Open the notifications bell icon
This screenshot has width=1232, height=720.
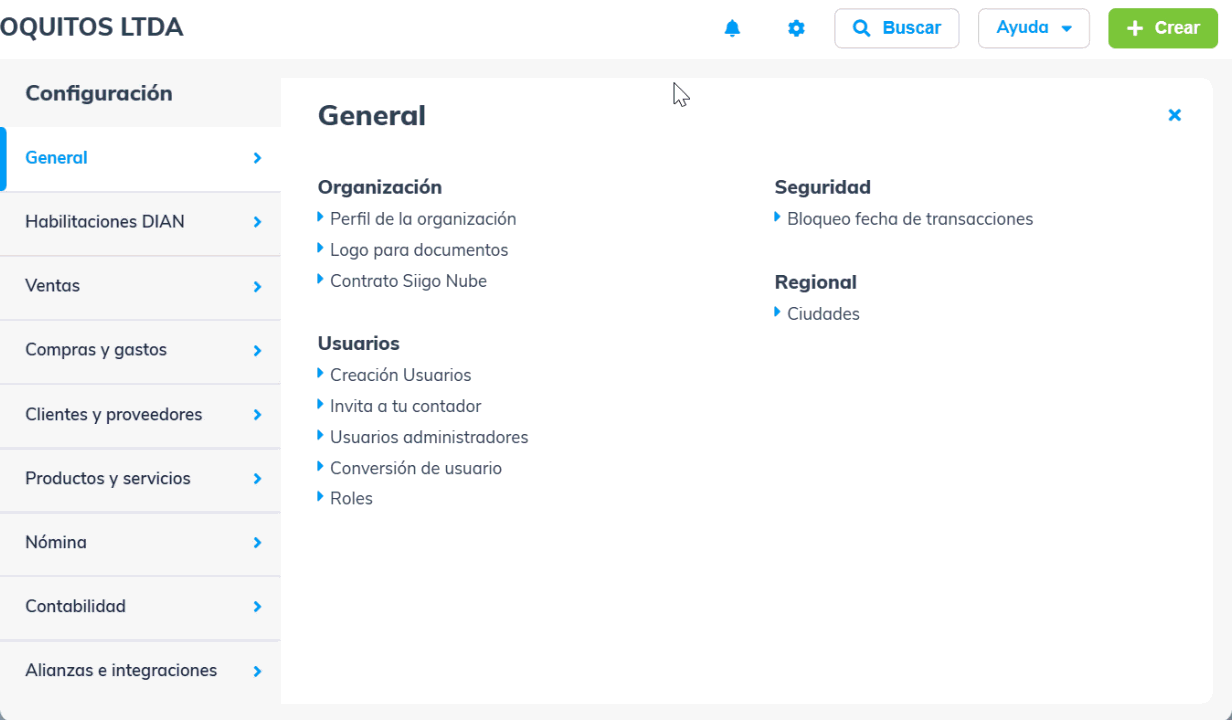(x=732, y=28)
